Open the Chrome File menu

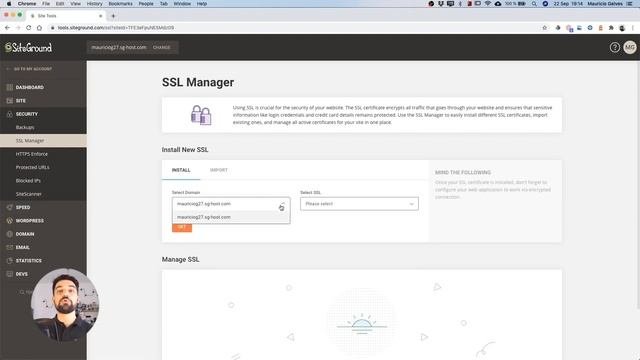tap(46, 4)
